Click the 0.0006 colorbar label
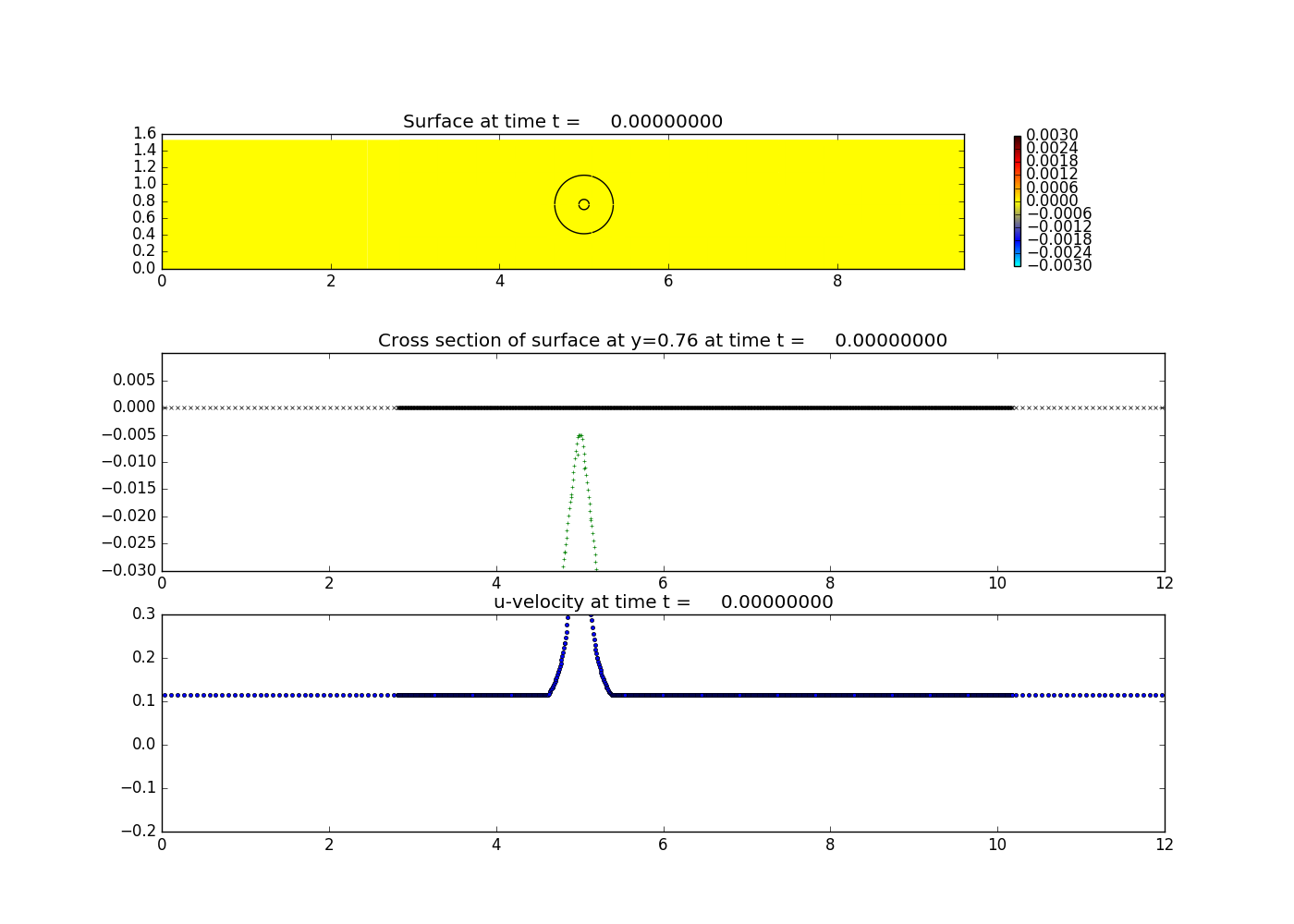The width and height of the screenshot is (1294, 924). point(1052,188)
